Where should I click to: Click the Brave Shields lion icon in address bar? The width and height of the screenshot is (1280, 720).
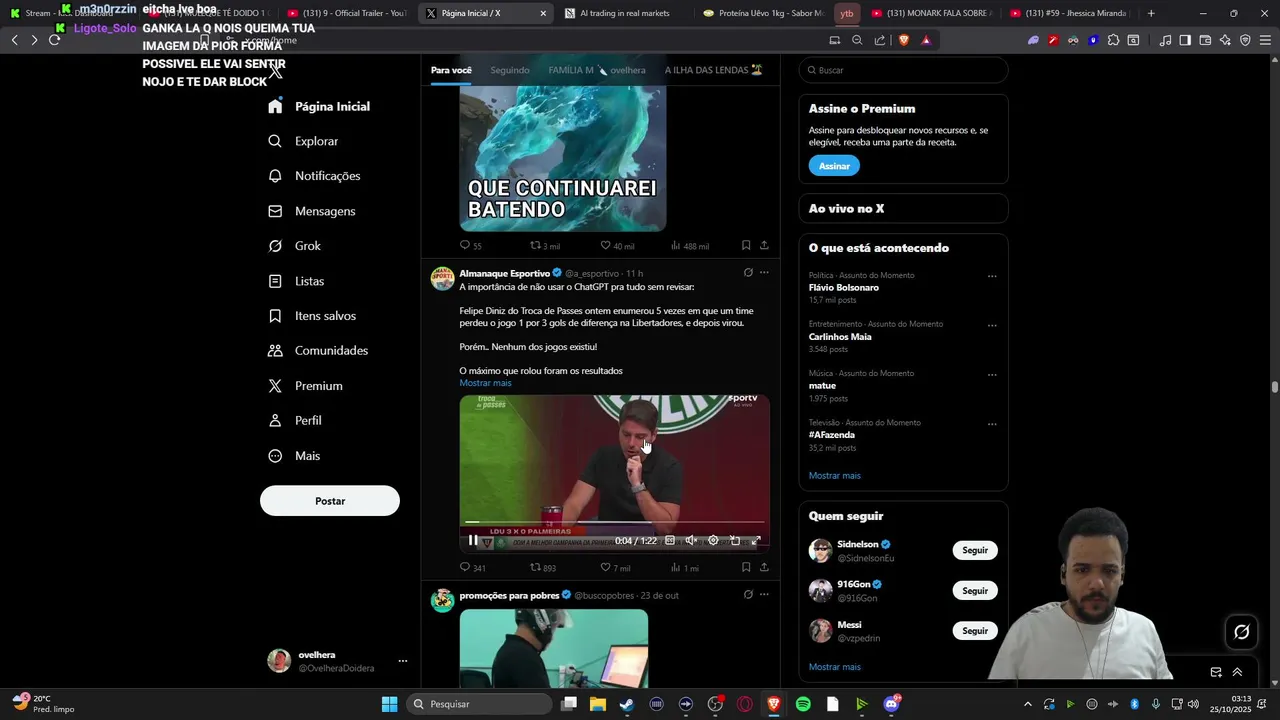pos(904,40)
